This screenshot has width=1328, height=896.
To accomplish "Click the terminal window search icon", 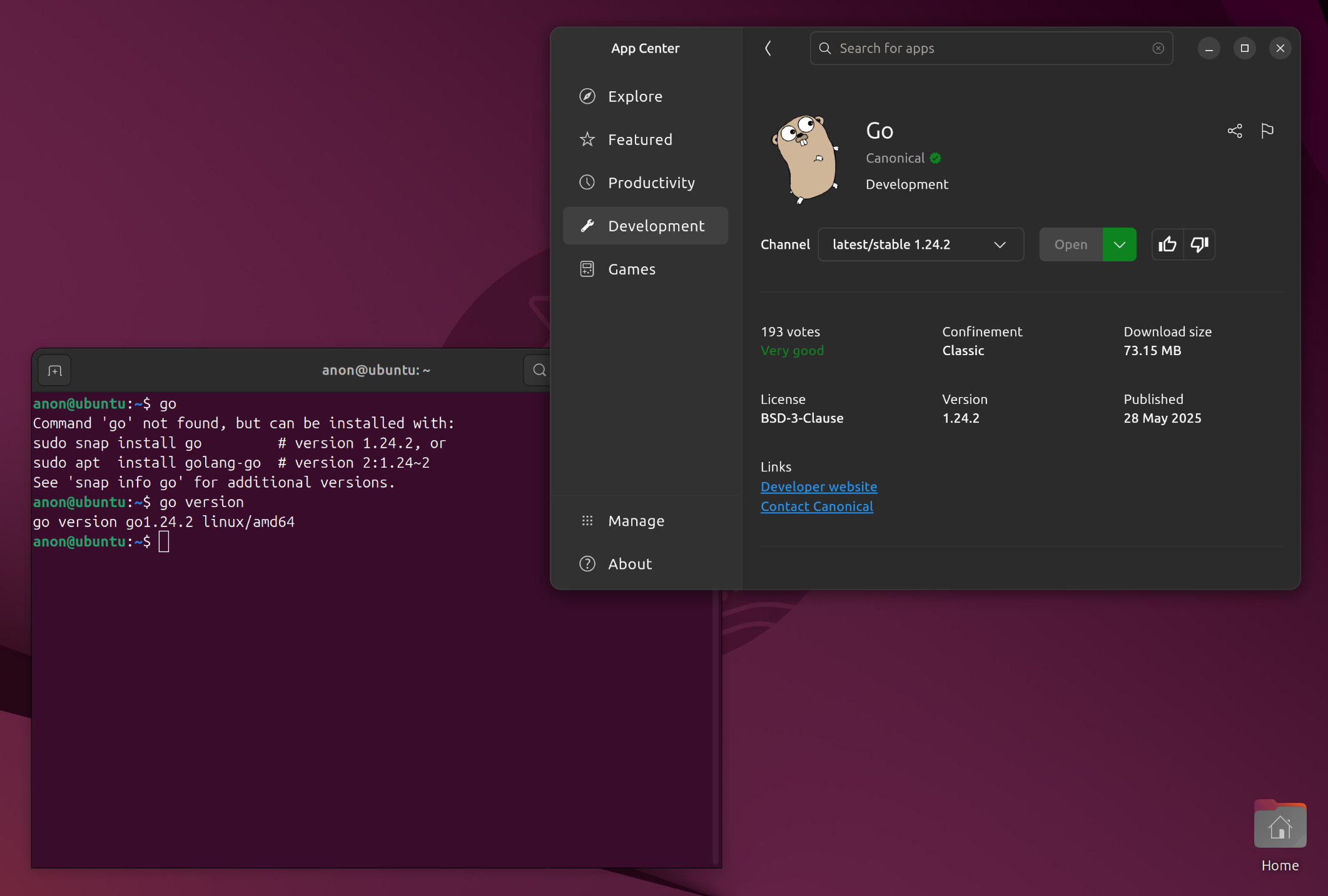I will [539, 370].
